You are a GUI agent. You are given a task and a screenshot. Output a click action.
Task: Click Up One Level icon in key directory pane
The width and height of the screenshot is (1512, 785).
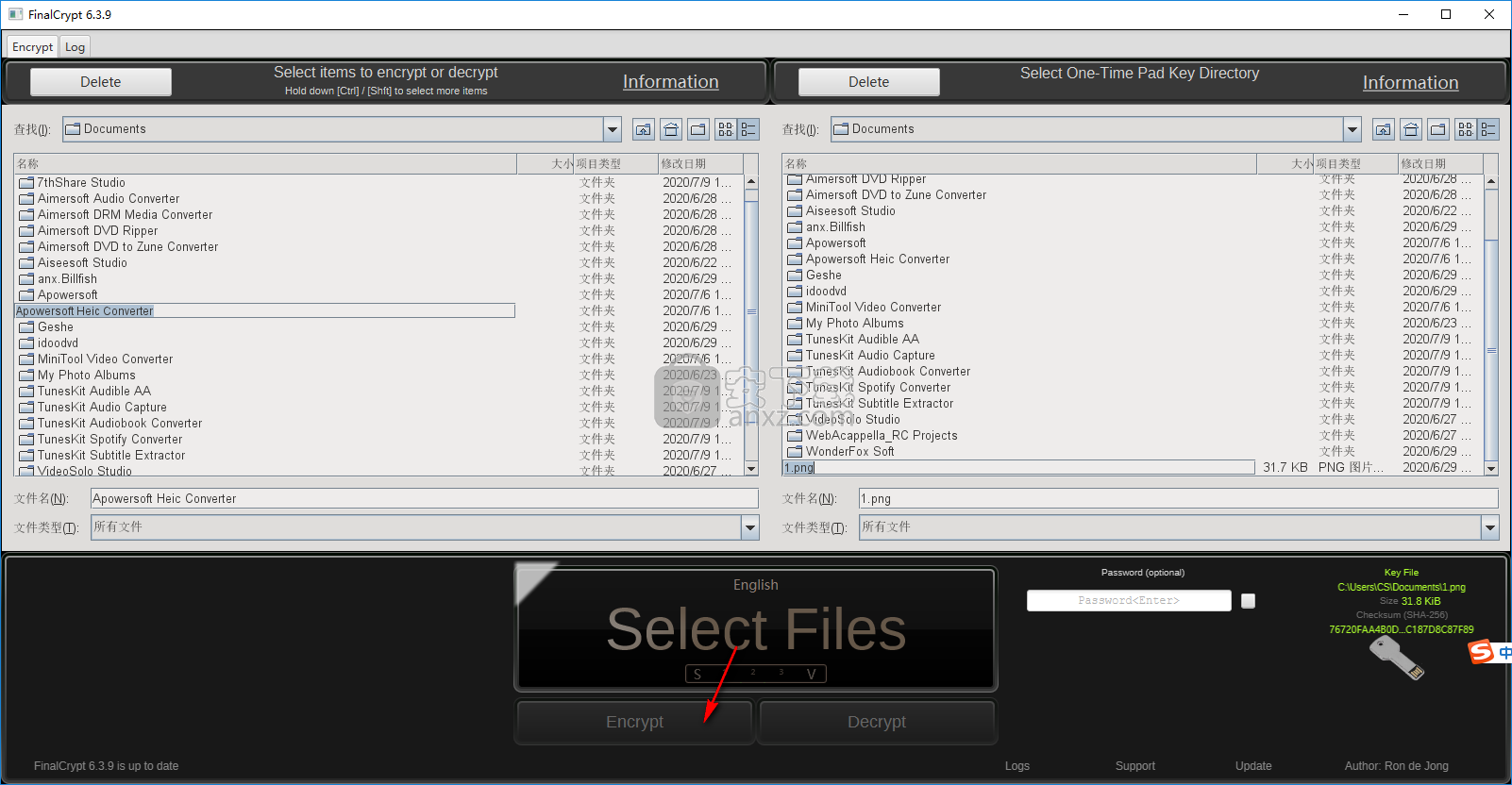(x=1384, y=129)
